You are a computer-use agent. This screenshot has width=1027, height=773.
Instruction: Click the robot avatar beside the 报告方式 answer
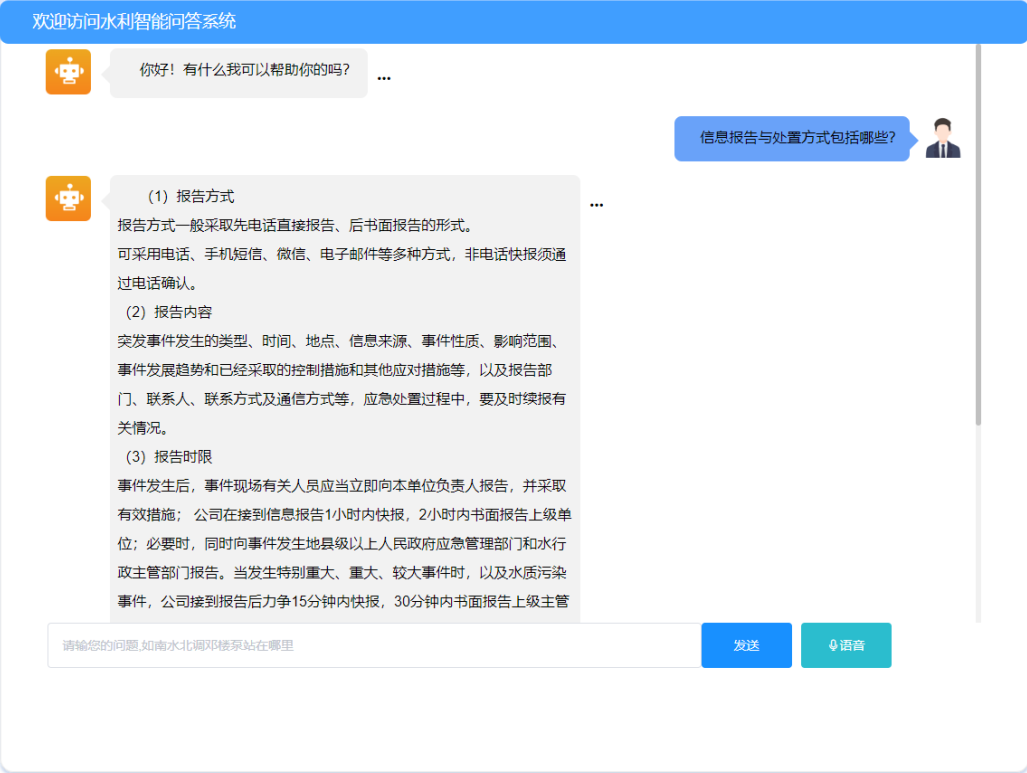[x=68, y=198]
